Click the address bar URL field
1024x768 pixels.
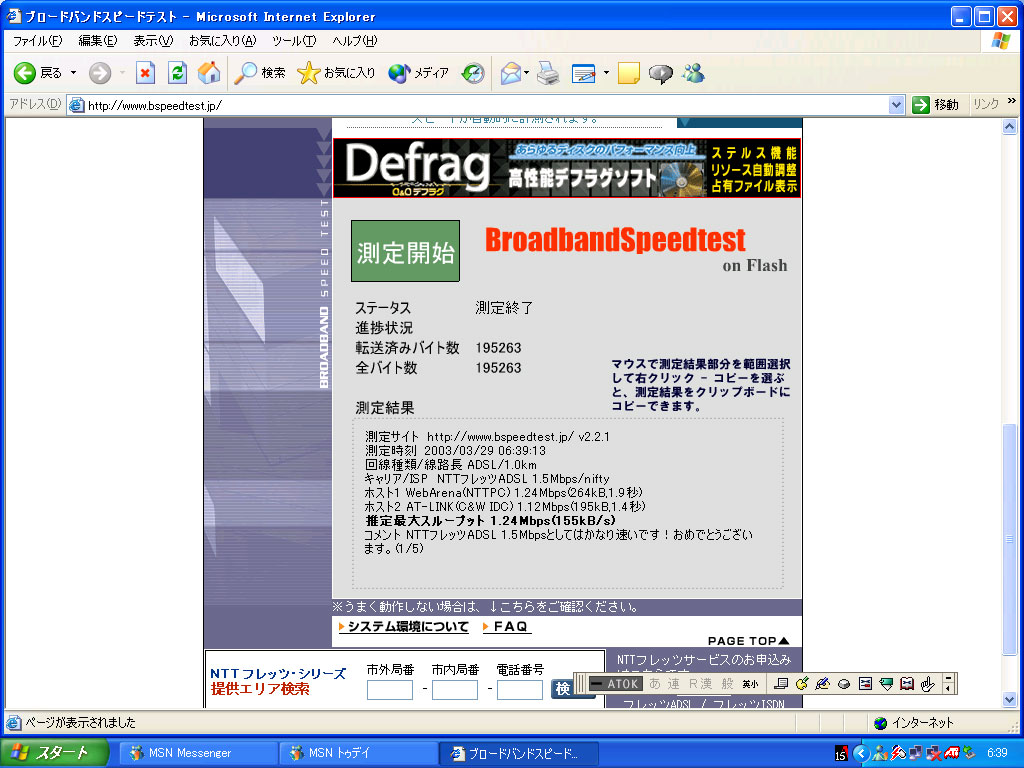click(485, 104)
